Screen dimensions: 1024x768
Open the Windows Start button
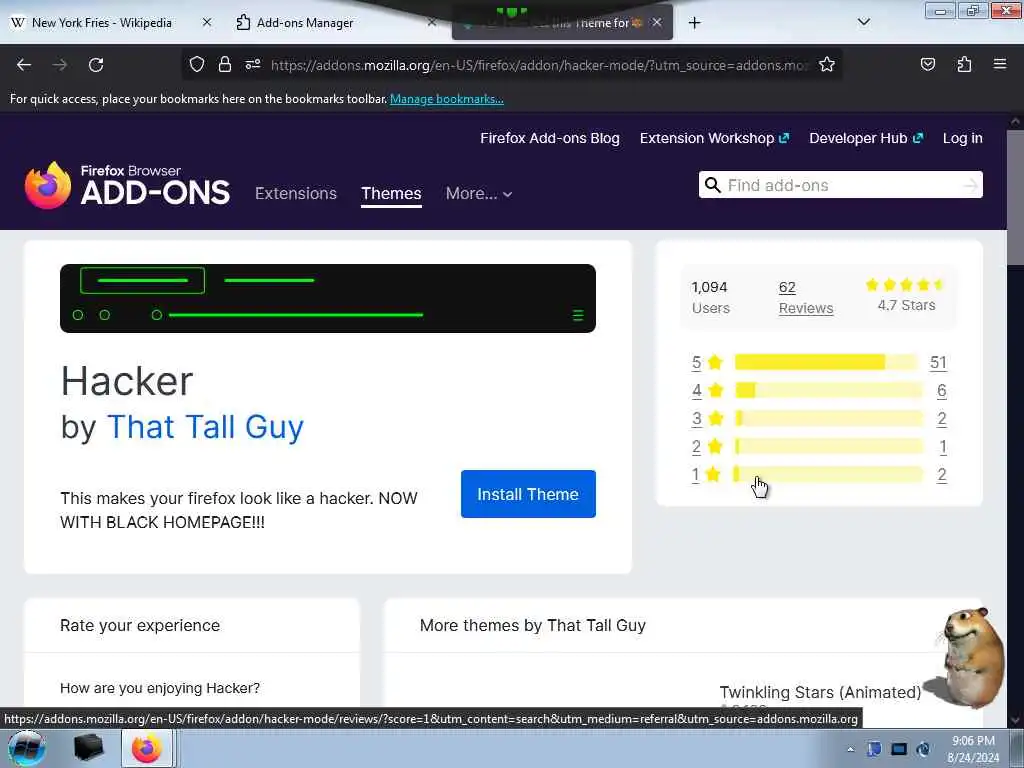tap(27, 748)
